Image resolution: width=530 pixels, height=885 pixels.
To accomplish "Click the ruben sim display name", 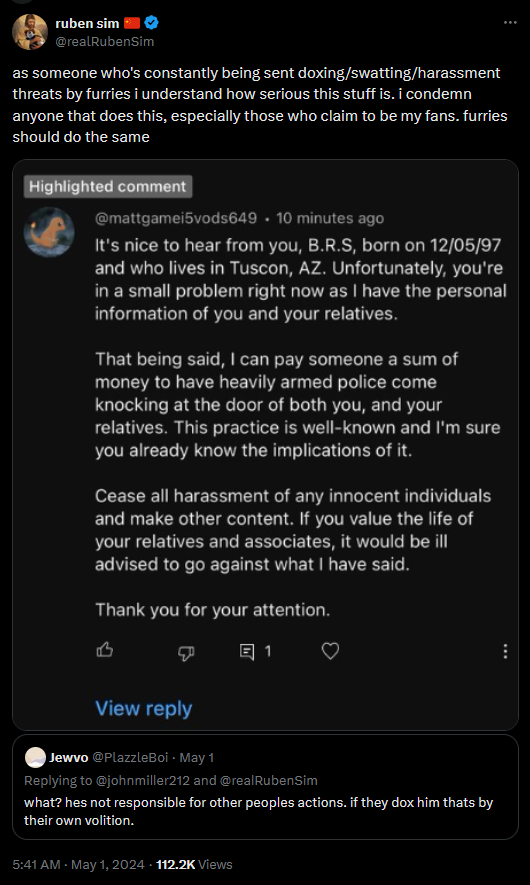I will (x=87, y=23).
